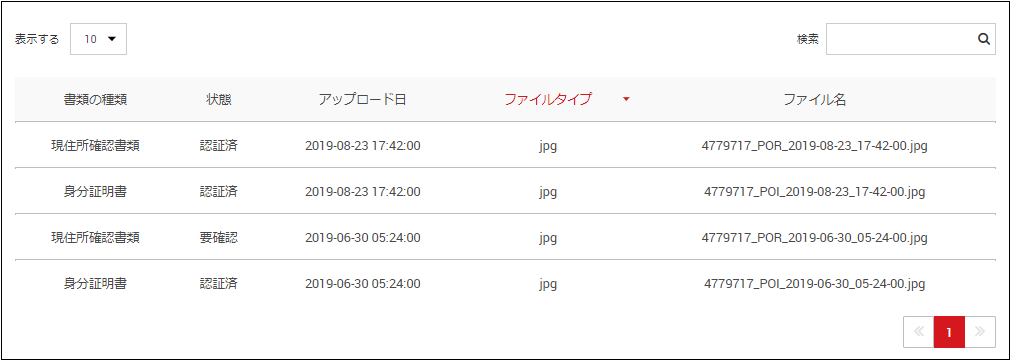Sort by 書類の種類 column header
This screenshot has height=360, width=1011.
pos(95,99)
